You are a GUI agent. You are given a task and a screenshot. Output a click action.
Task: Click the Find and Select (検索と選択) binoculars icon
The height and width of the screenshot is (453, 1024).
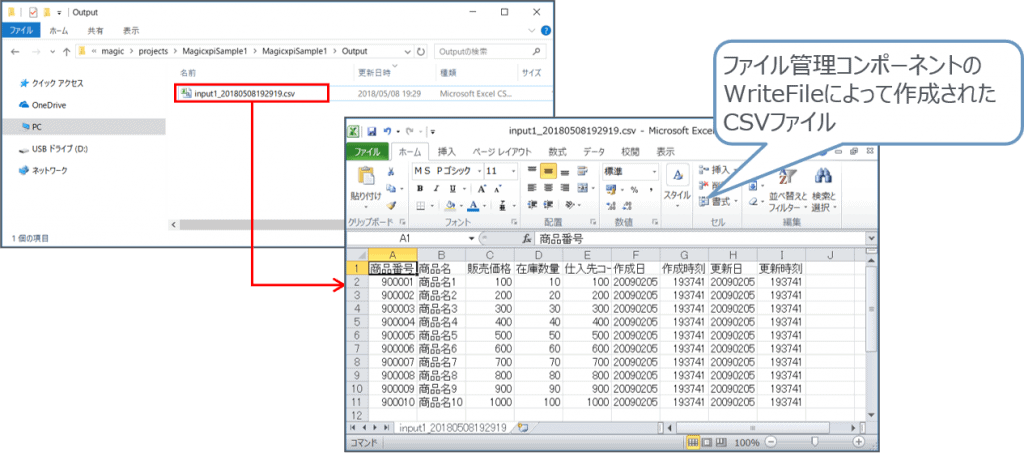coord(823,179)
